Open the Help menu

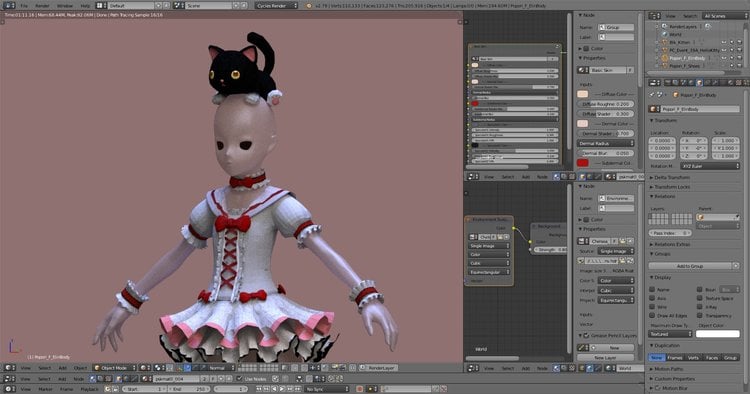pyautogui.click(x=85, y=6)
